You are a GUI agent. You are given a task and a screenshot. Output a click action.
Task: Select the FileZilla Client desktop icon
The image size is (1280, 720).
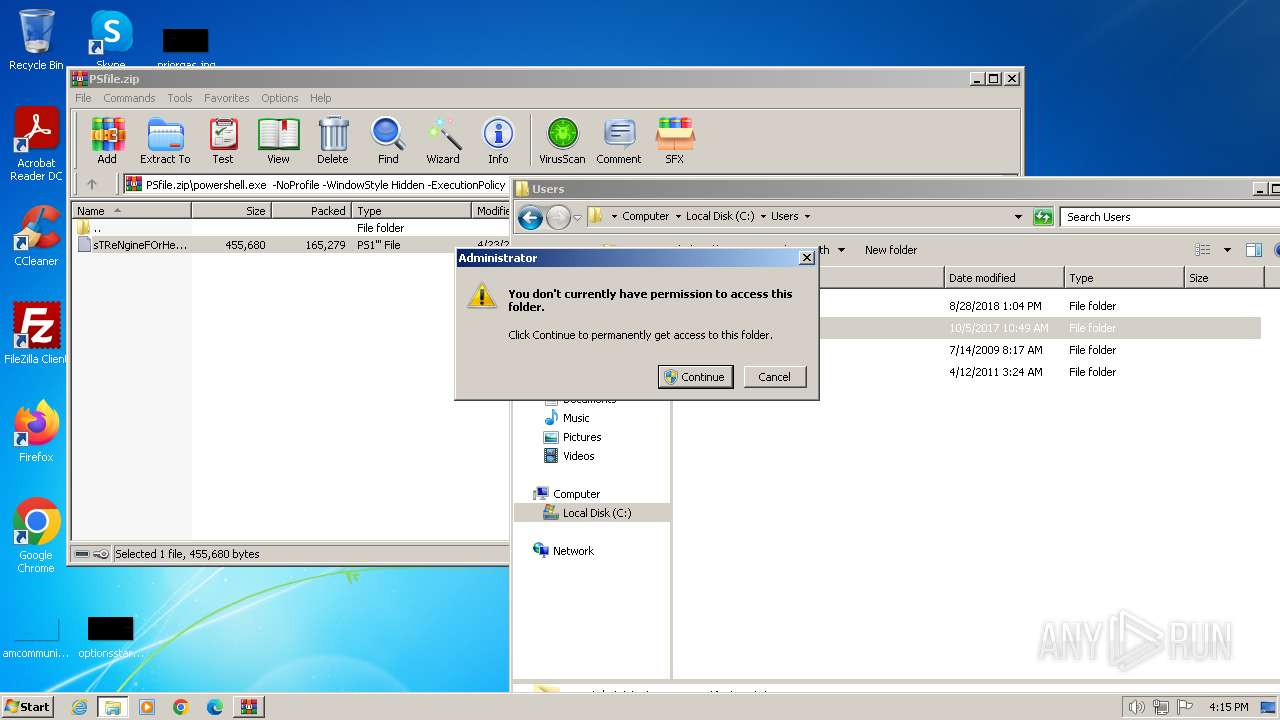pyautogui.click(x=36, y=333)
